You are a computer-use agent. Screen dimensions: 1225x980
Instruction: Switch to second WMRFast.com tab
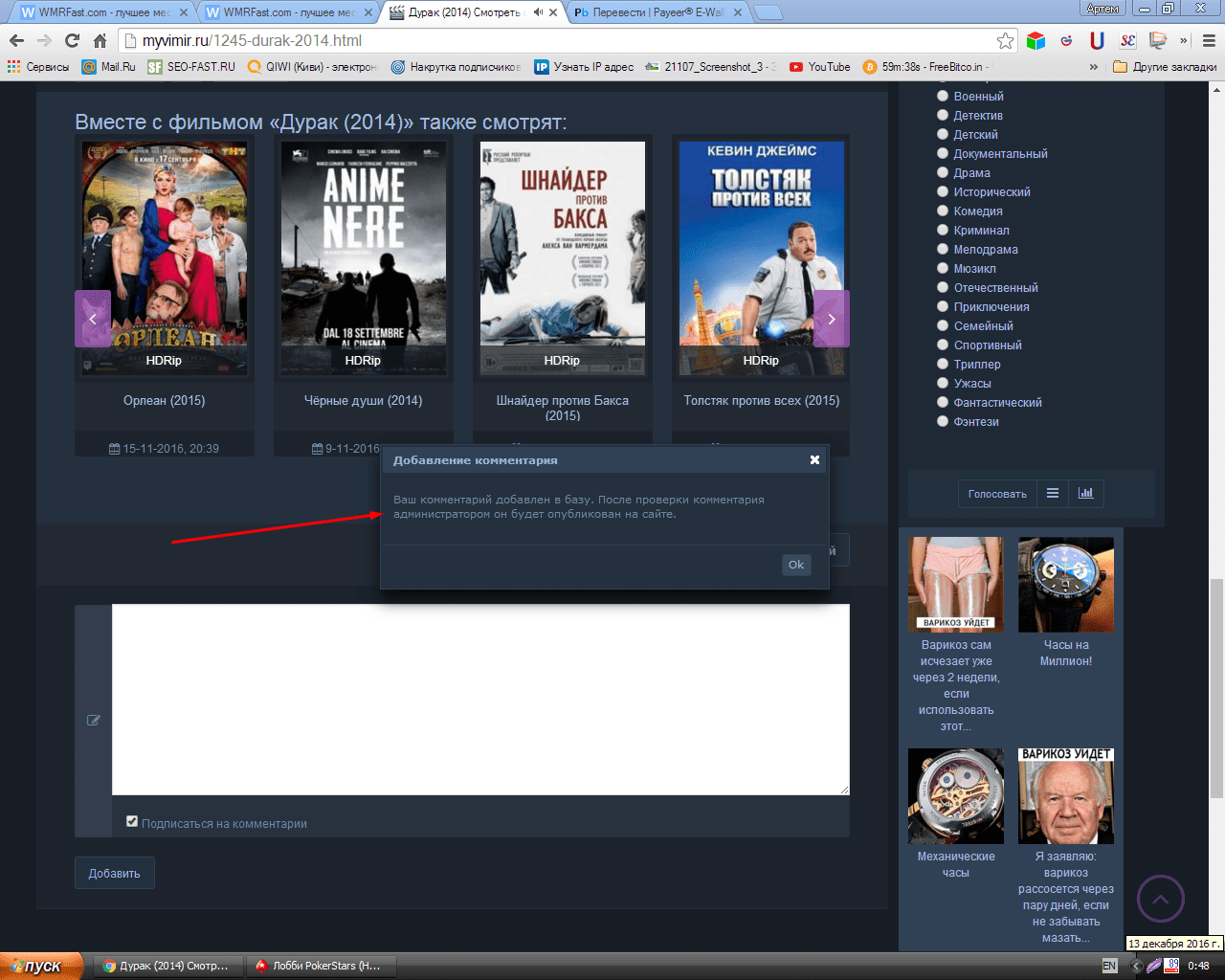coord(285,12)
